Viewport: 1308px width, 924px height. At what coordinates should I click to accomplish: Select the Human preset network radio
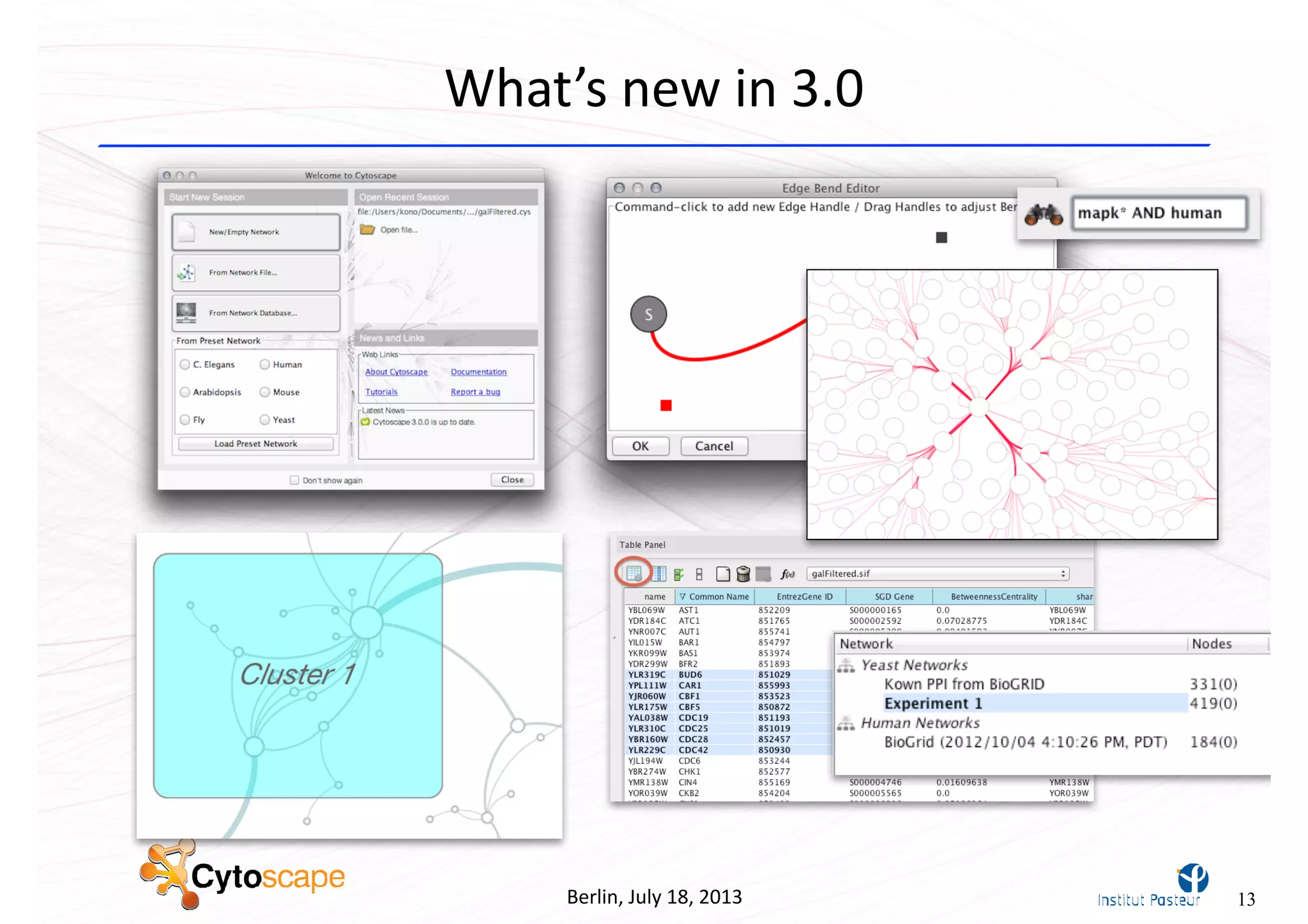(x=264, y=365)
